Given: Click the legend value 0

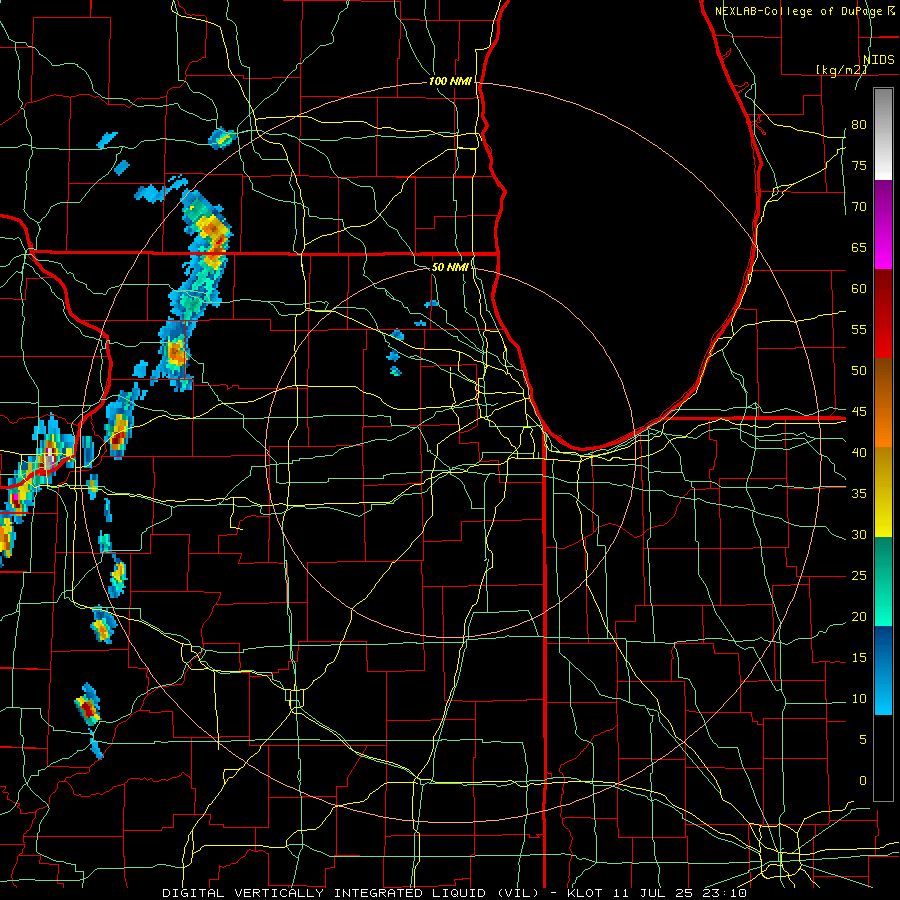Looking at the screenshot, I should (863, 781).
